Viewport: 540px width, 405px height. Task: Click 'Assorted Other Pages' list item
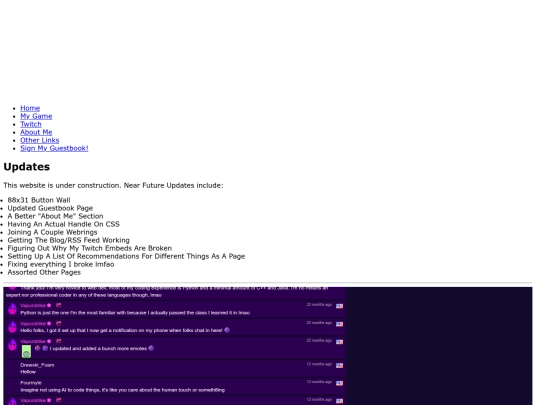click(44, 272)
